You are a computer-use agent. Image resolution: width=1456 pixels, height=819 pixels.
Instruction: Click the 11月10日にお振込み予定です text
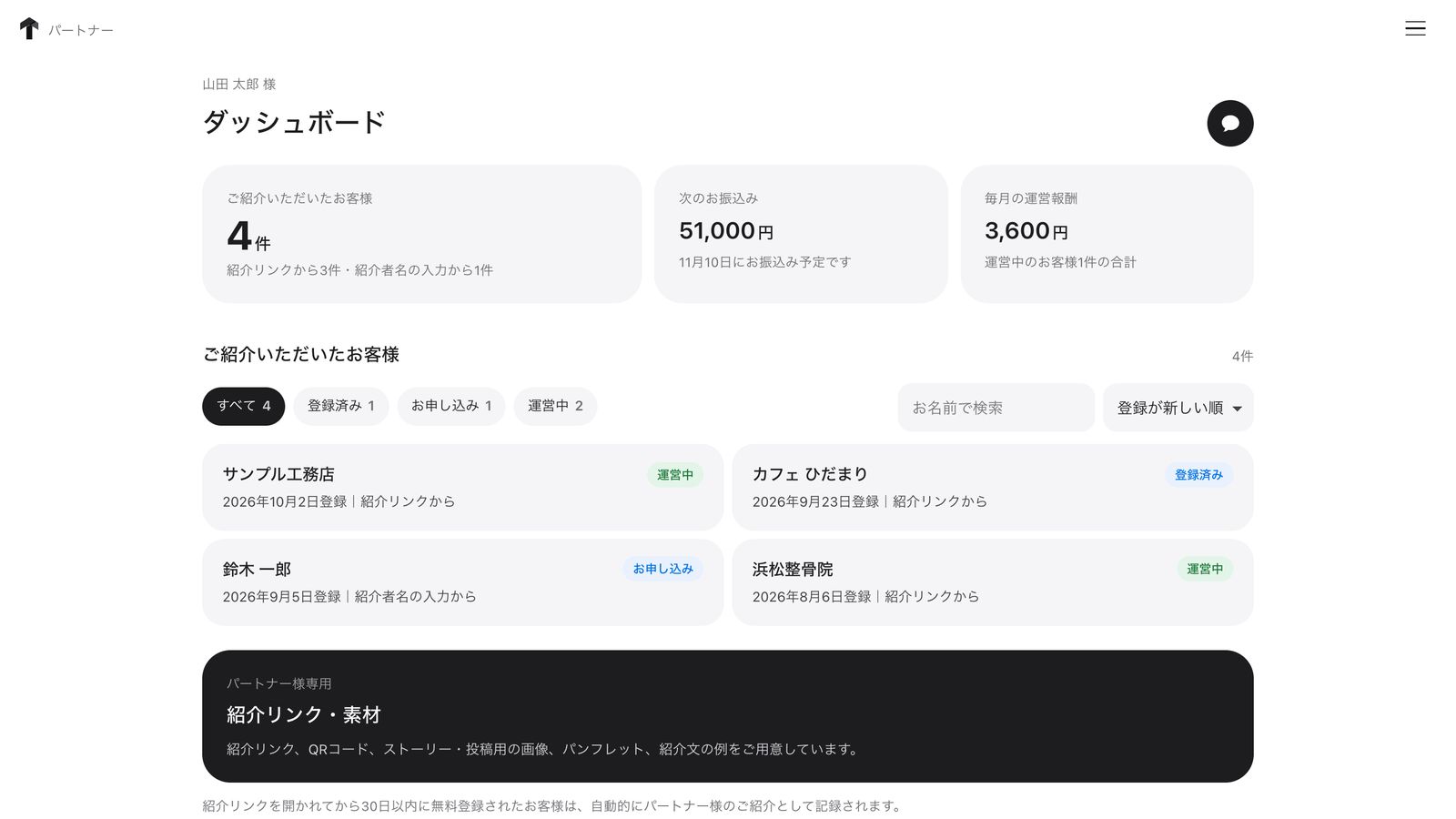[764, 262]
